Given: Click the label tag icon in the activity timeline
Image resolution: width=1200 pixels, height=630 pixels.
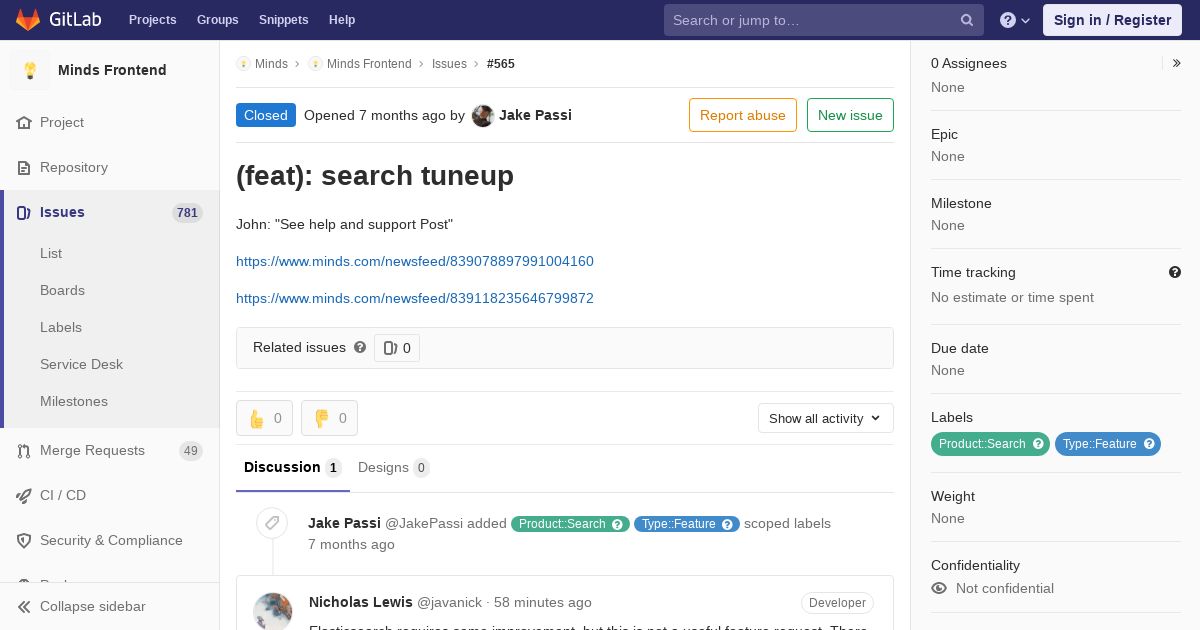Looking at the screenshot, I should (272, 523).
